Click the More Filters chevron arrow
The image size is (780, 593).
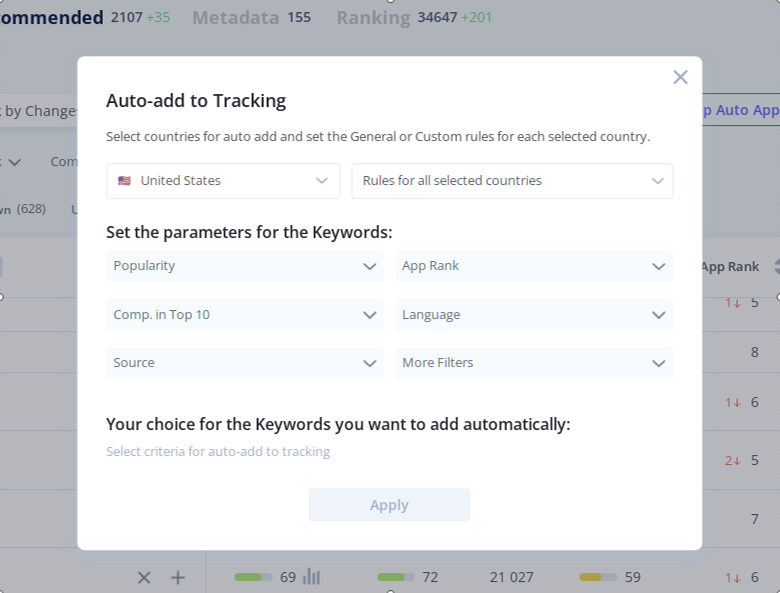click(x=658, y=363)
